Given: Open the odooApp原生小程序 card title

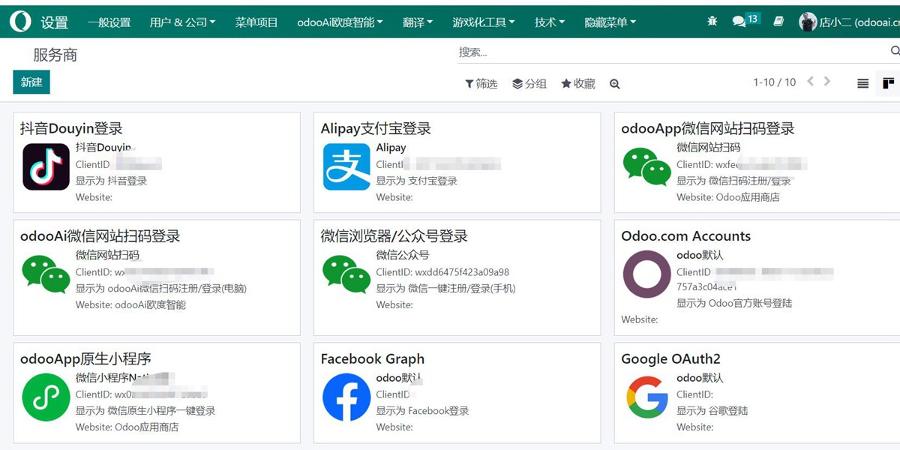Looking at the screenshot, I should (x=86, y=359).
